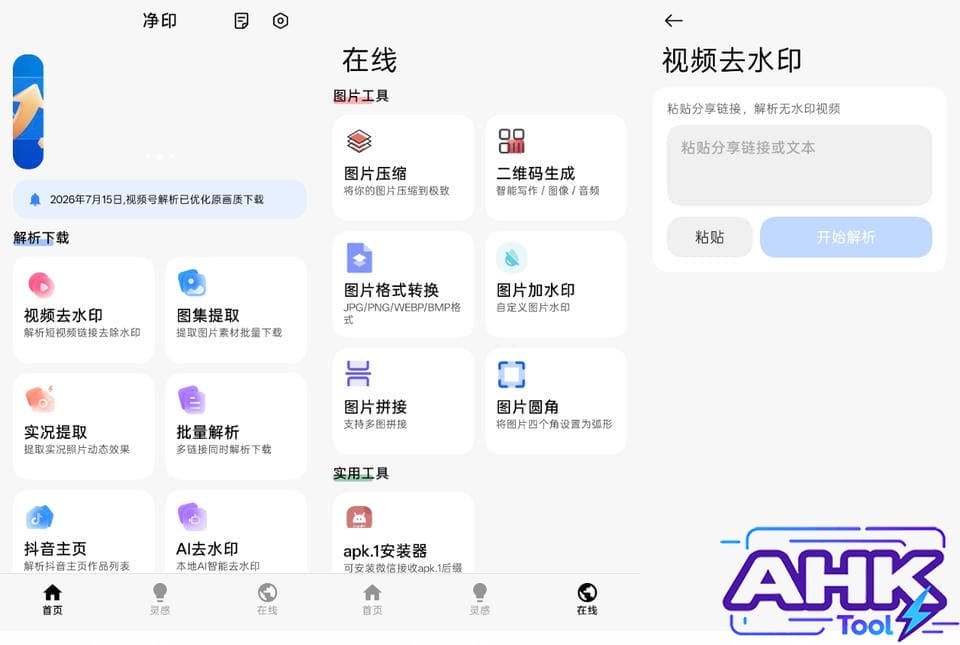This screenshot has height=645, width=960.
Task: Open 二维码生成 card title
Action: (x=536, y=173)
